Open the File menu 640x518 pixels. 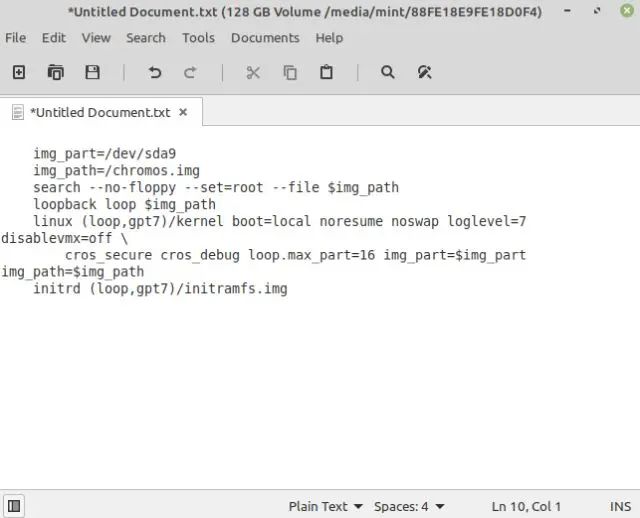point(16,38)
